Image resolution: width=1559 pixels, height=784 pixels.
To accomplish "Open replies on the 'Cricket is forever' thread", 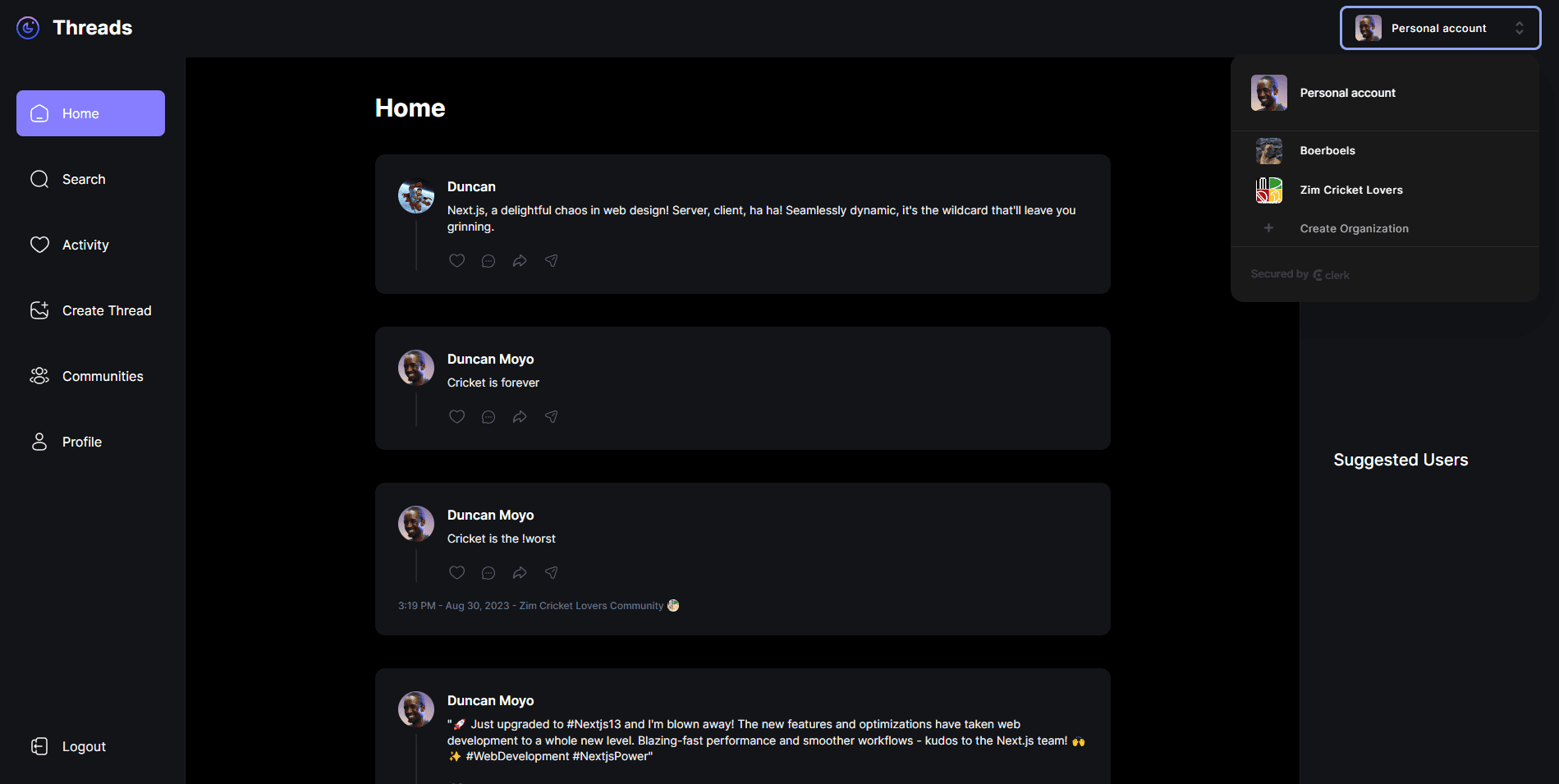I will pos(488,416).
